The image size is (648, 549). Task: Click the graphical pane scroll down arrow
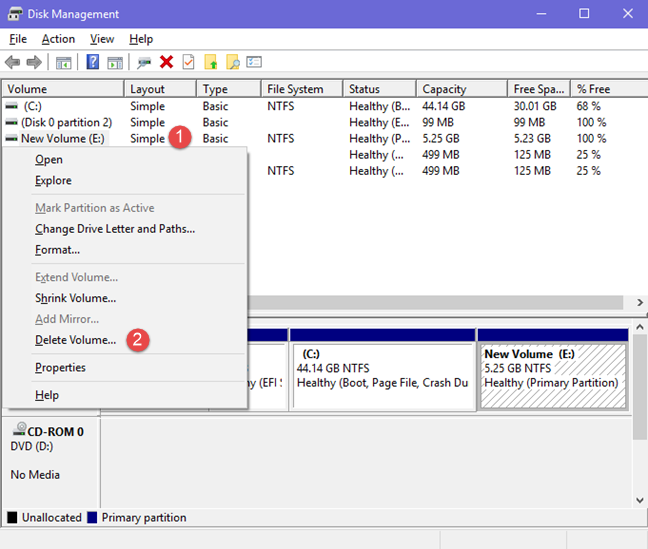[x=640, y=500]
